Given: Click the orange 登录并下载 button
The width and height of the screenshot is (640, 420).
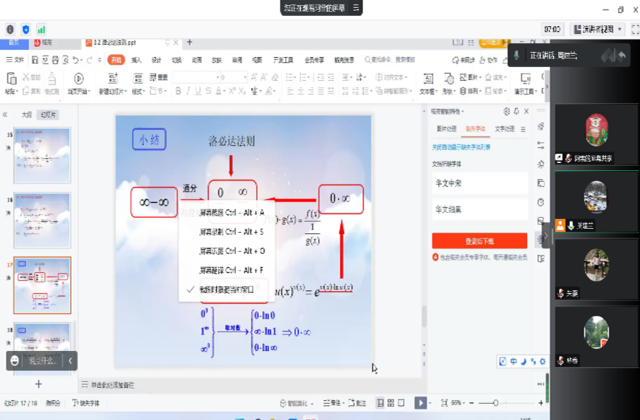Looking at the screenshot, I should (479, 241).
